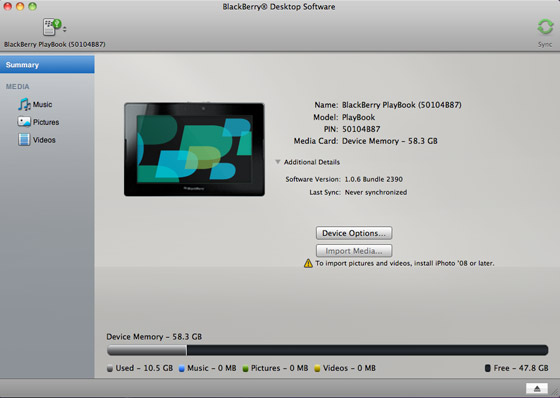Viewport: 560px width, 398px height.
Task: Click the 'Free – 47.8 GB' text
Action: (521, 368)
